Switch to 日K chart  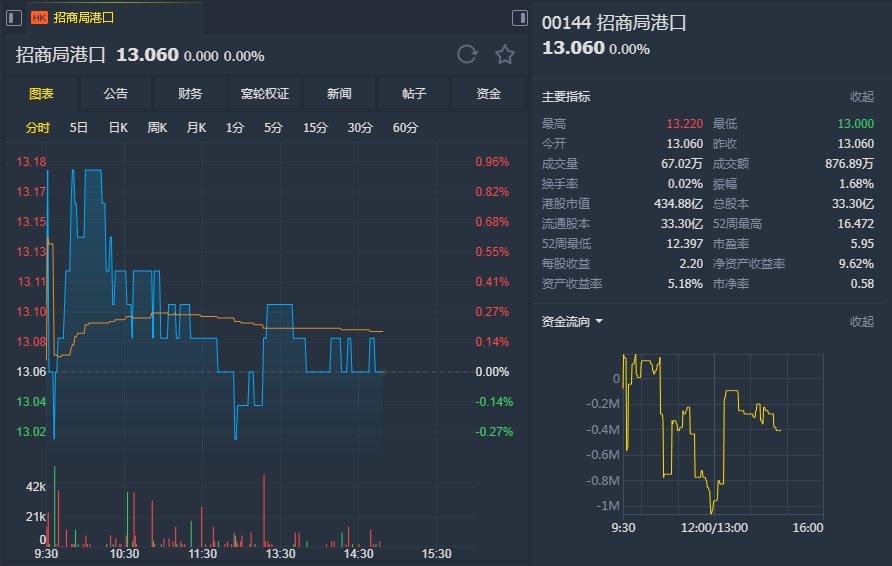[118, 127]
